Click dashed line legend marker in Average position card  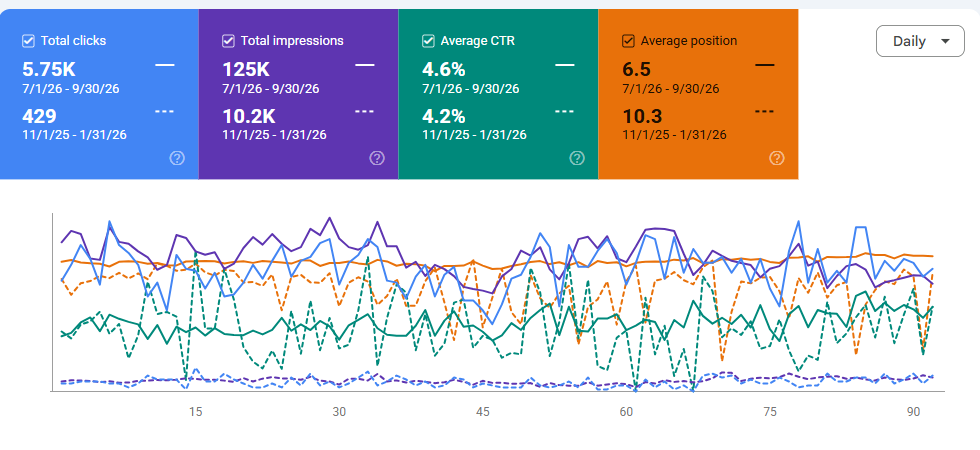point(765,112)
